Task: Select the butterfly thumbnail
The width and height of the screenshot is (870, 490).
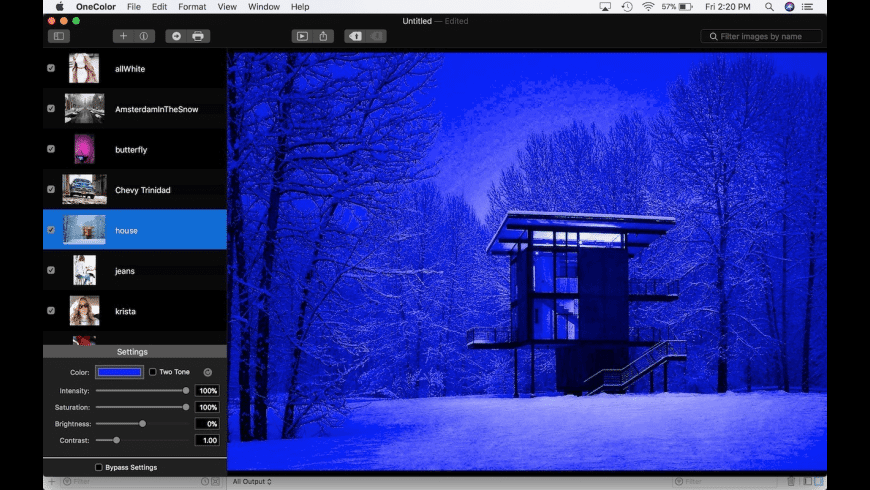Action: point(84,149)
